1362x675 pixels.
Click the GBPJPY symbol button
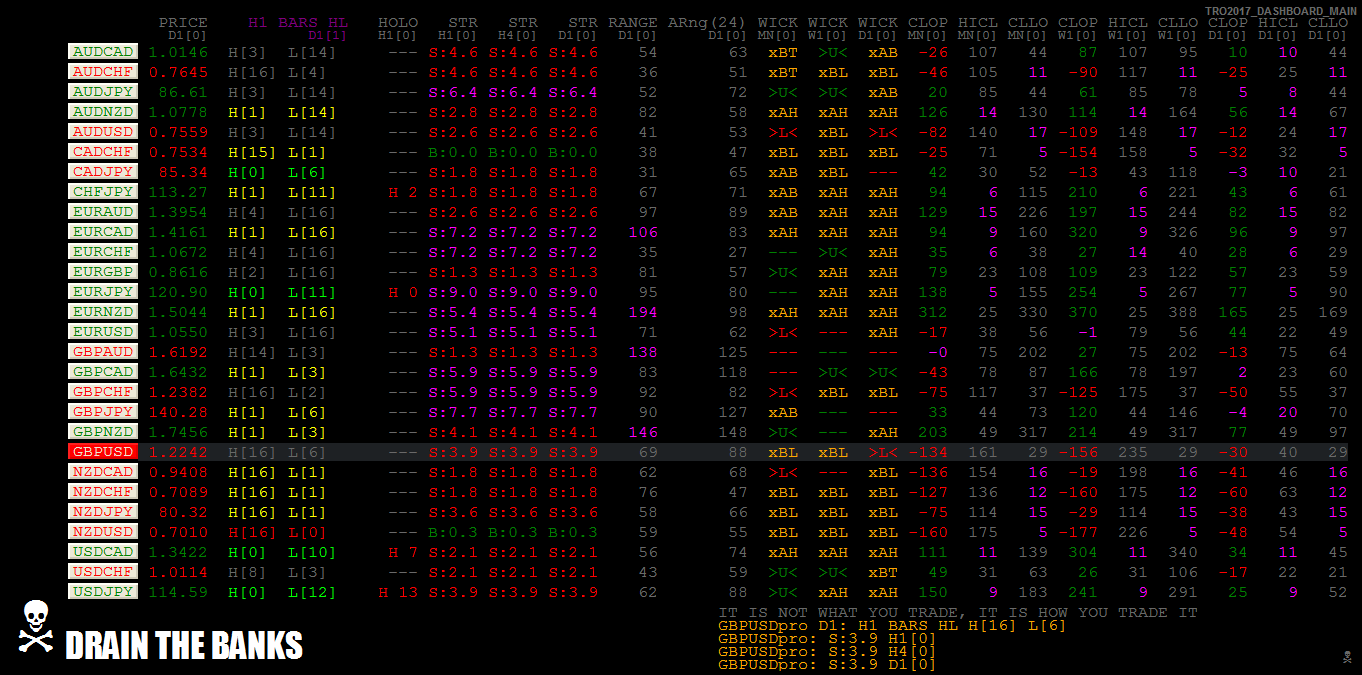coord(102,412)
